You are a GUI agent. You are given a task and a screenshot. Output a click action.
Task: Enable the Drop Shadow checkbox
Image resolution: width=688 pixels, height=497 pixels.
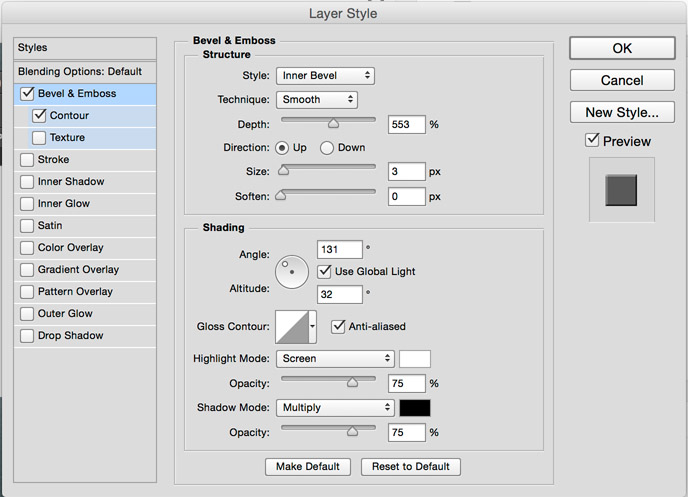pos(27,336)
